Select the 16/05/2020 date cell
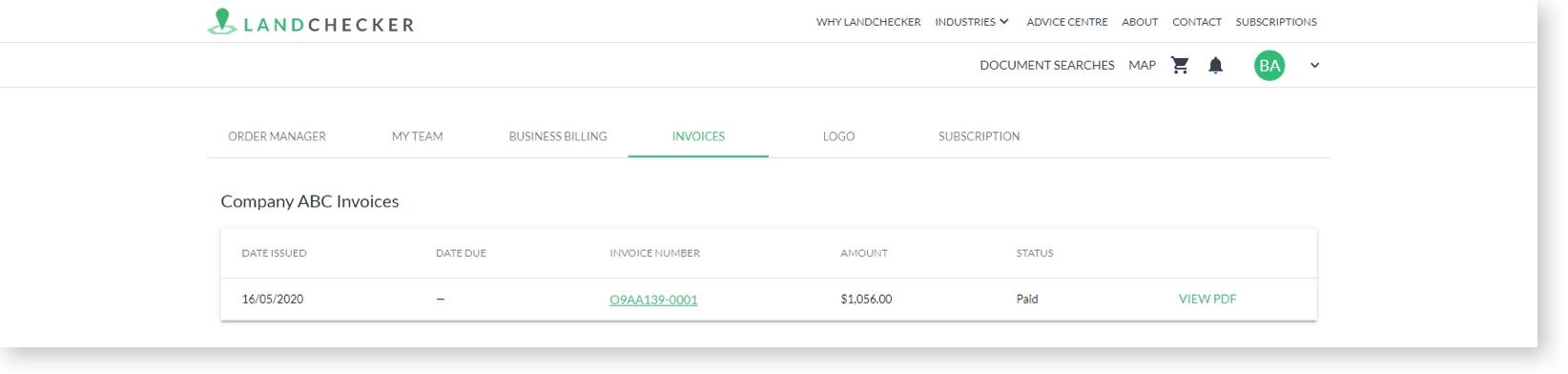Viewport: 1568px width, 374px height. click(x=273, y=299)
